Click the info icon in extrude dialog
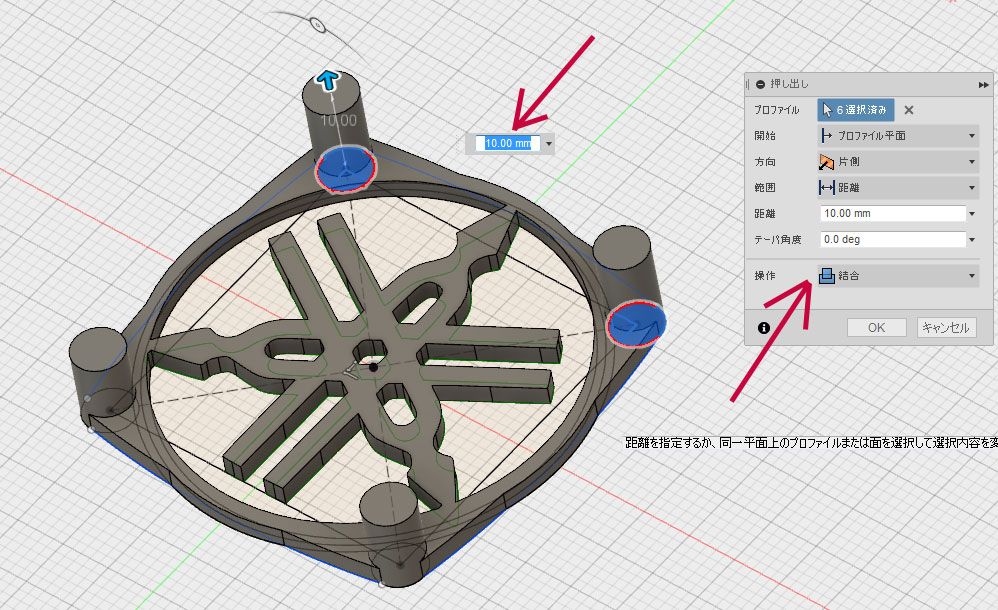Screen dimensions: 998x610 (764, 327)
